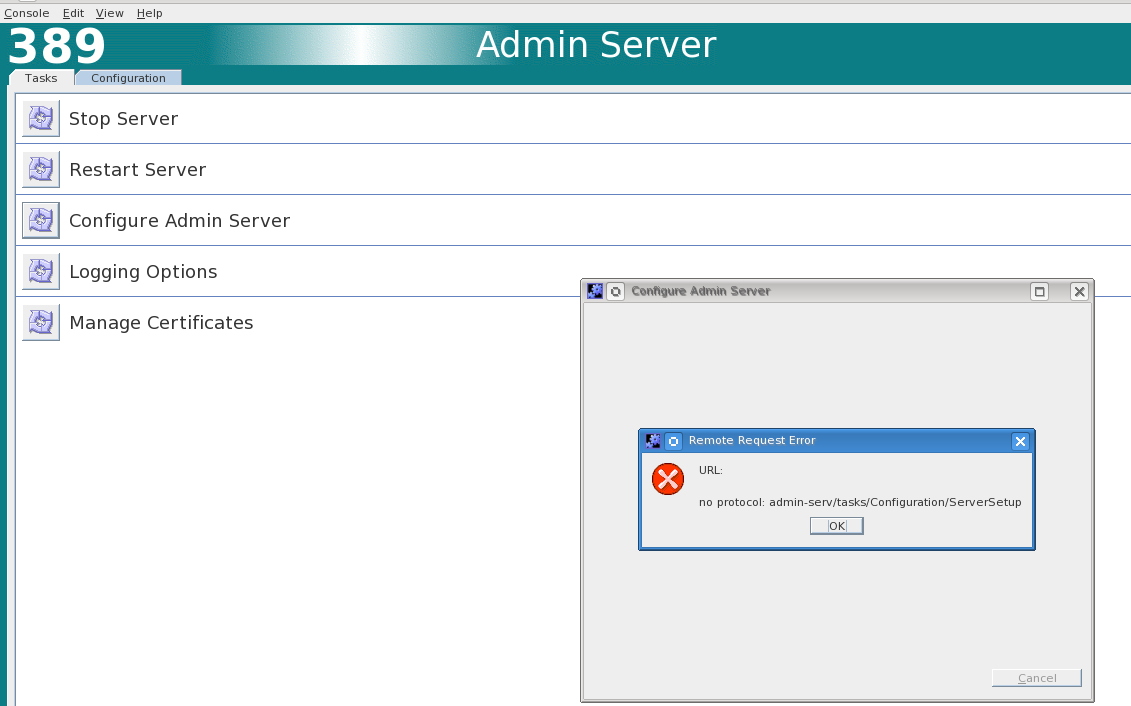The width and height of the screenshot is (1131, 706).
Task: Select the Stop Server task label
Action: point(123,118)
